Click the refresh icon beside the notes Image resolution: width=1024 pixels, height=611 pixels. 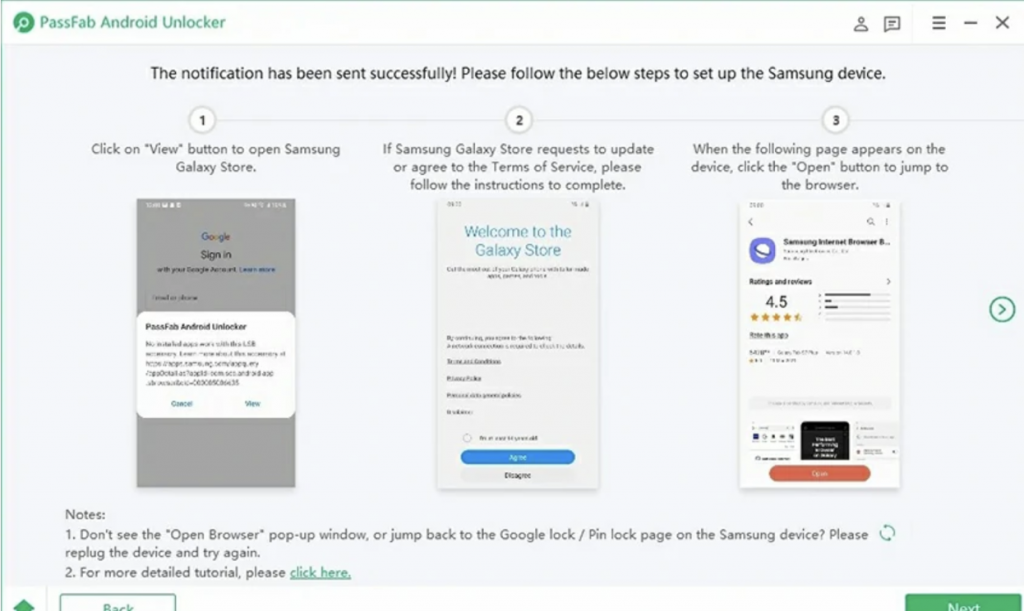click(887, 534)
